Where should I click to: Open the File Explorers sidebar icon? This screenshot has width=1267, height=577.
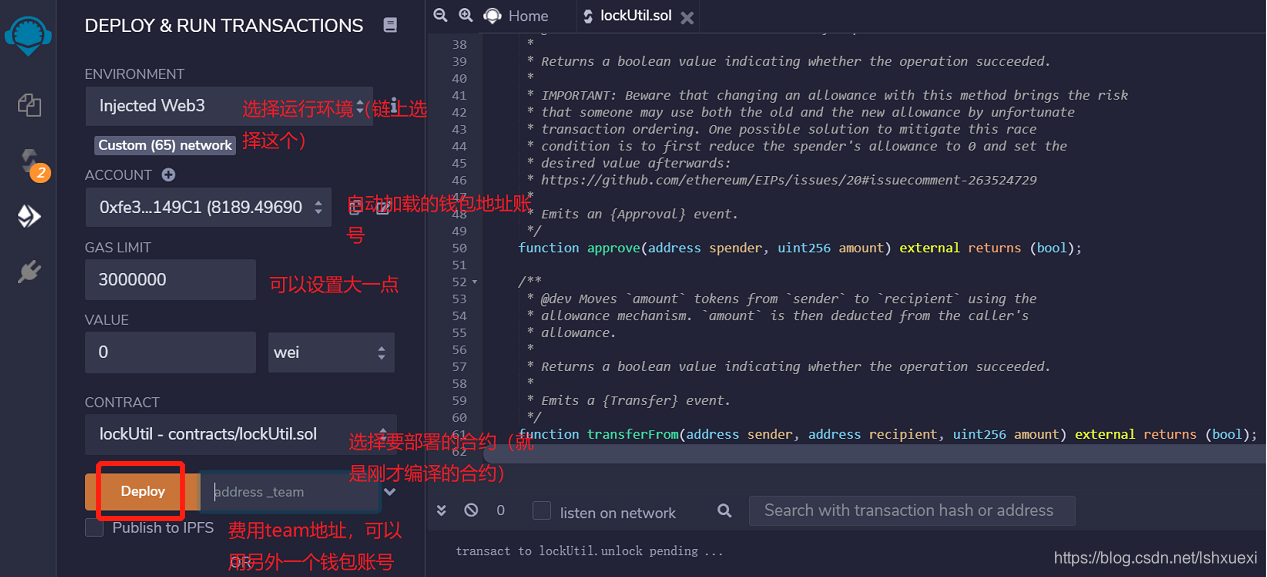29,104
